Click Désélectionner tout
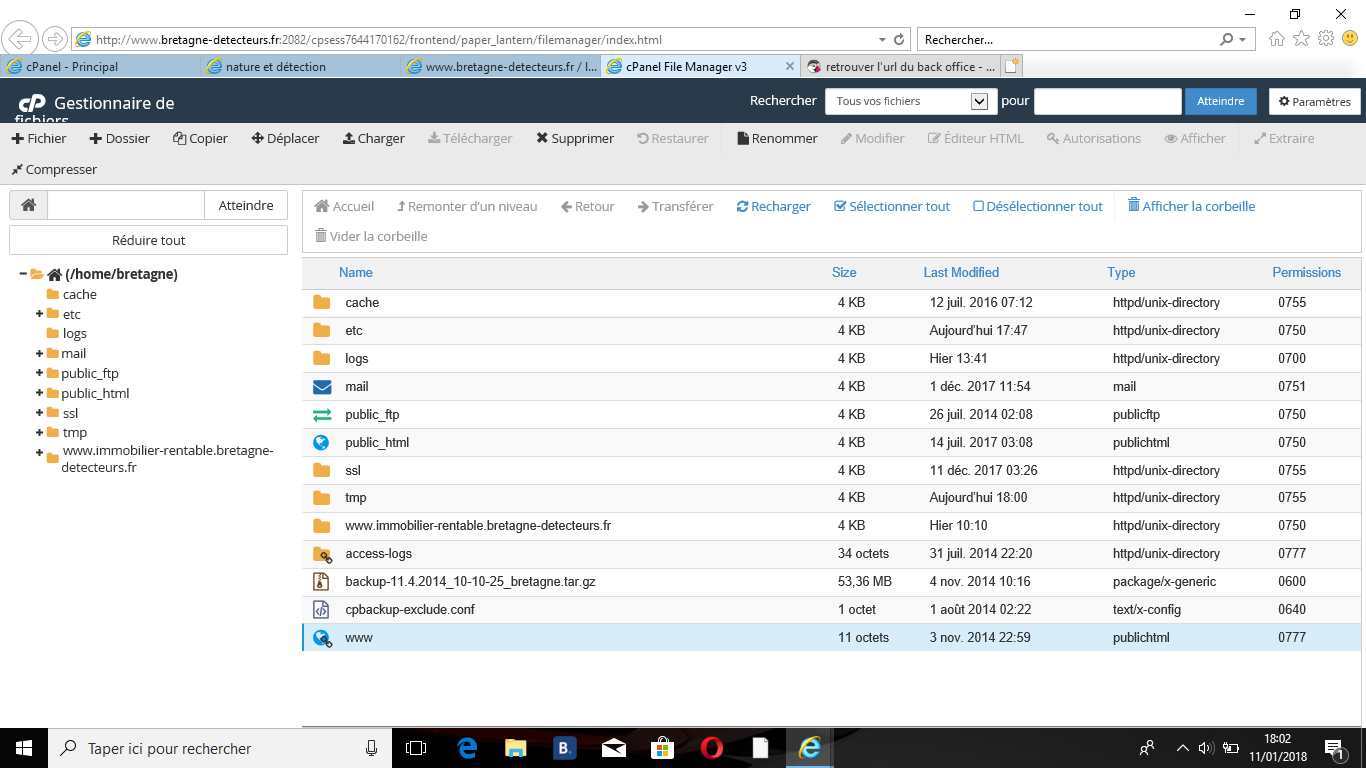 point(1038,206)
